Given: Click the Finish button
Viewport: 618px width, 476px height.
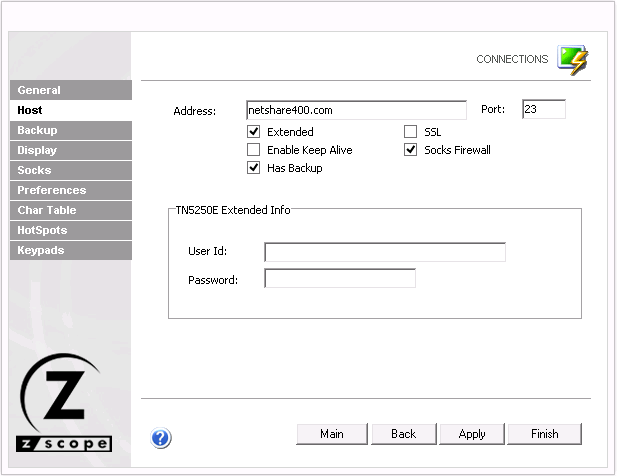Looking at the screenshot, I should [x=544, y=434].
